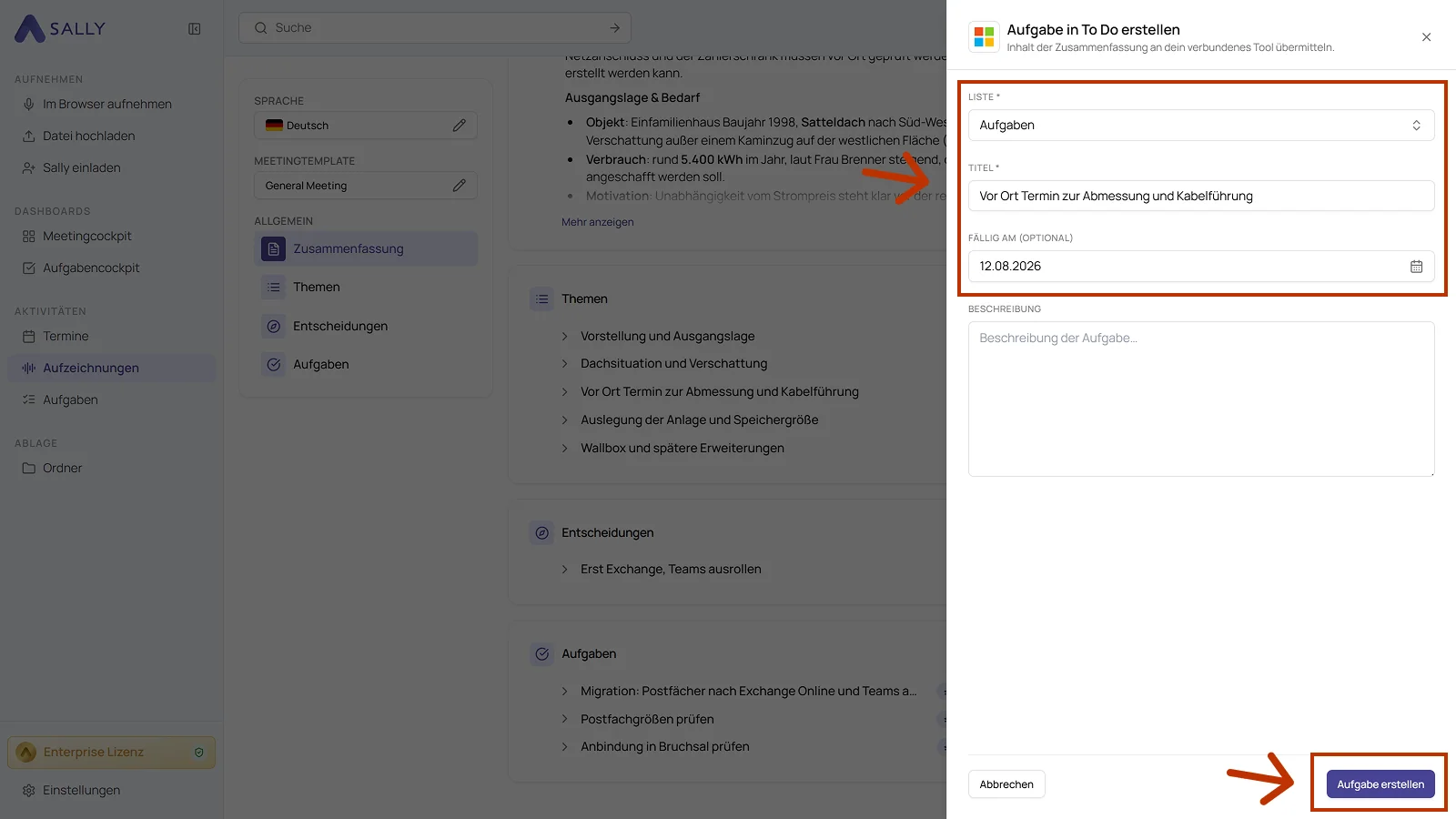Click into the Beschreibung text area

[1201, 399]
